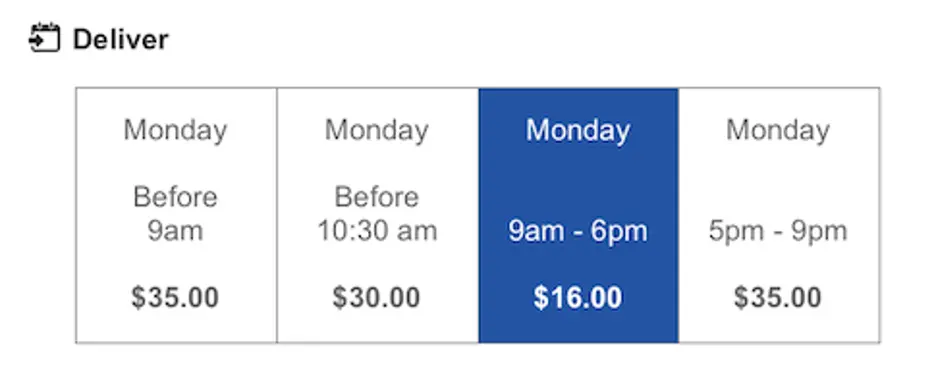
Task: Click $35.00 price under Before 9am
Action: [176, 297]
